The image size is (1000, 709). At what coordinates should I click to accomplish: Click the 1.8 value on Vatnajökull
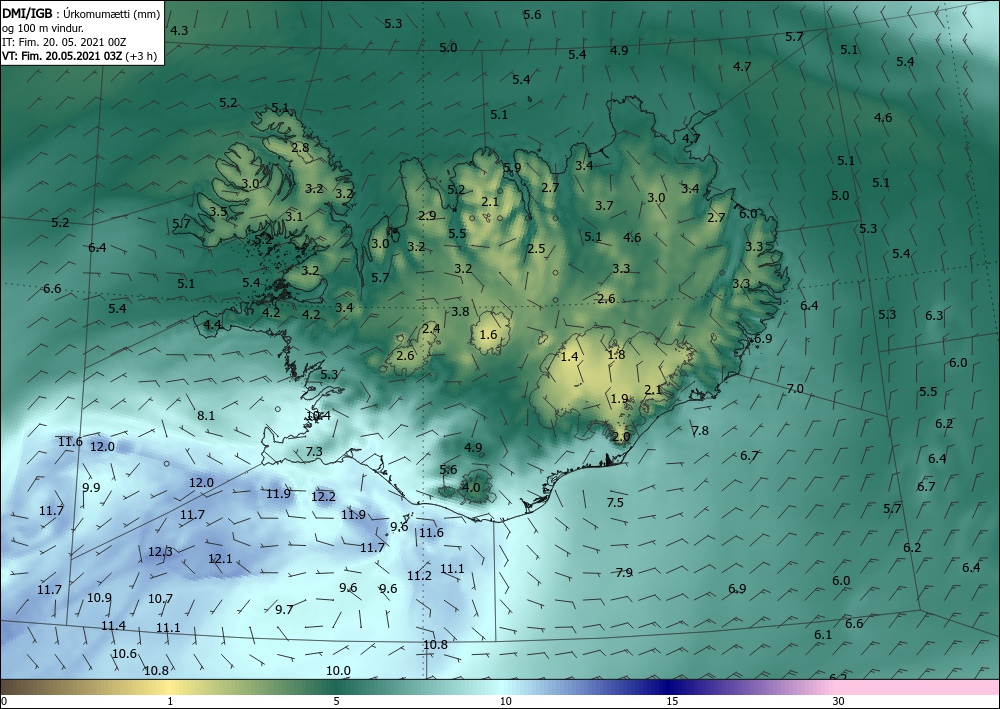click(616, 355)
